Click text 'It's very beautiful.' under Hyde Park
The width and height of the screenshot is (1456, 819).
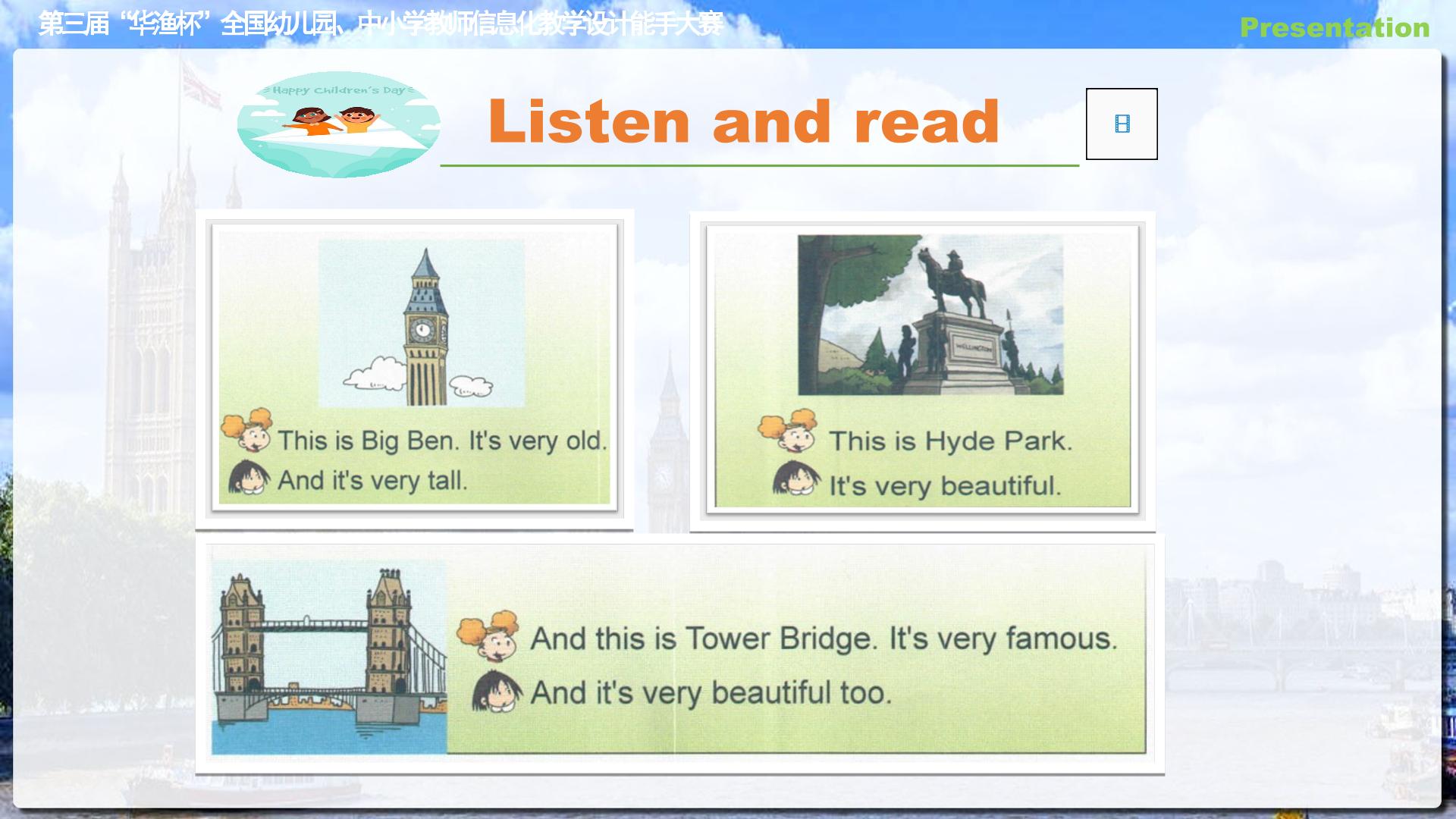tap(945, 485)
